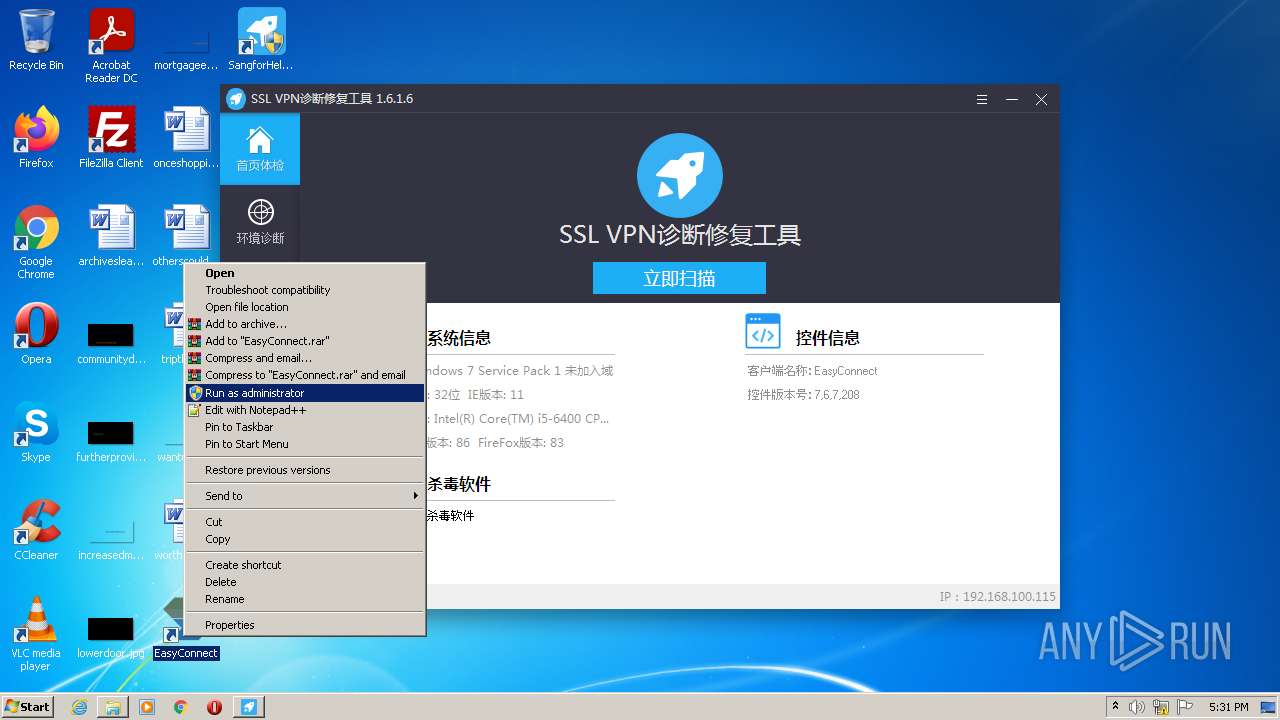This screenshot has width=1280, height=720.
Task: Select the furtherprovi file icon
Action: 111,439
